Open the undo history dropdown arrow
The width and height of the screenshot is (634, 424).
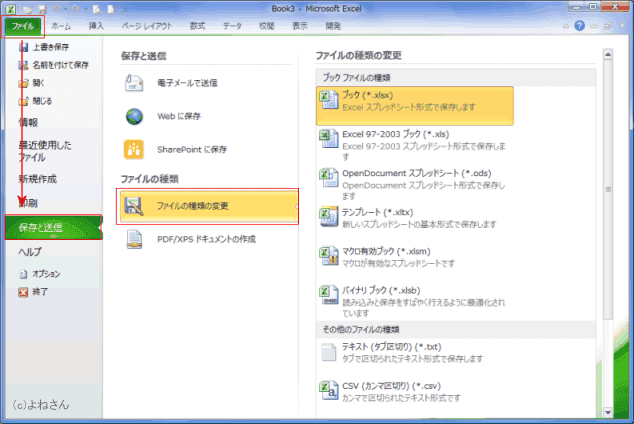coord(65,9)
